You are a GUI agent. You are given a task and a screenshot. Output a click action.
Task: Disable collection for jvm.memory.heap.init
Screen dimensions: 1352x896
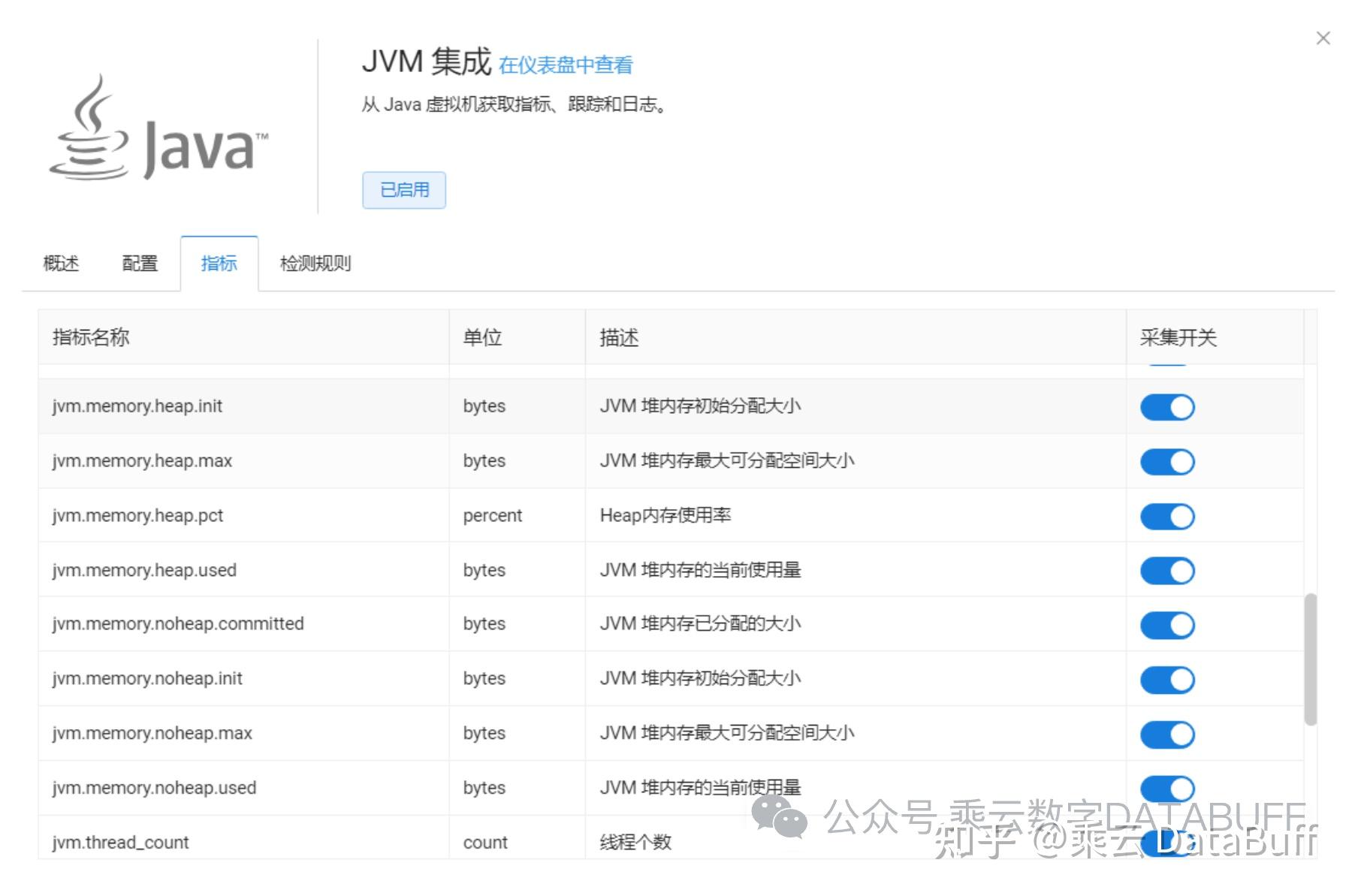(1166, 406)
